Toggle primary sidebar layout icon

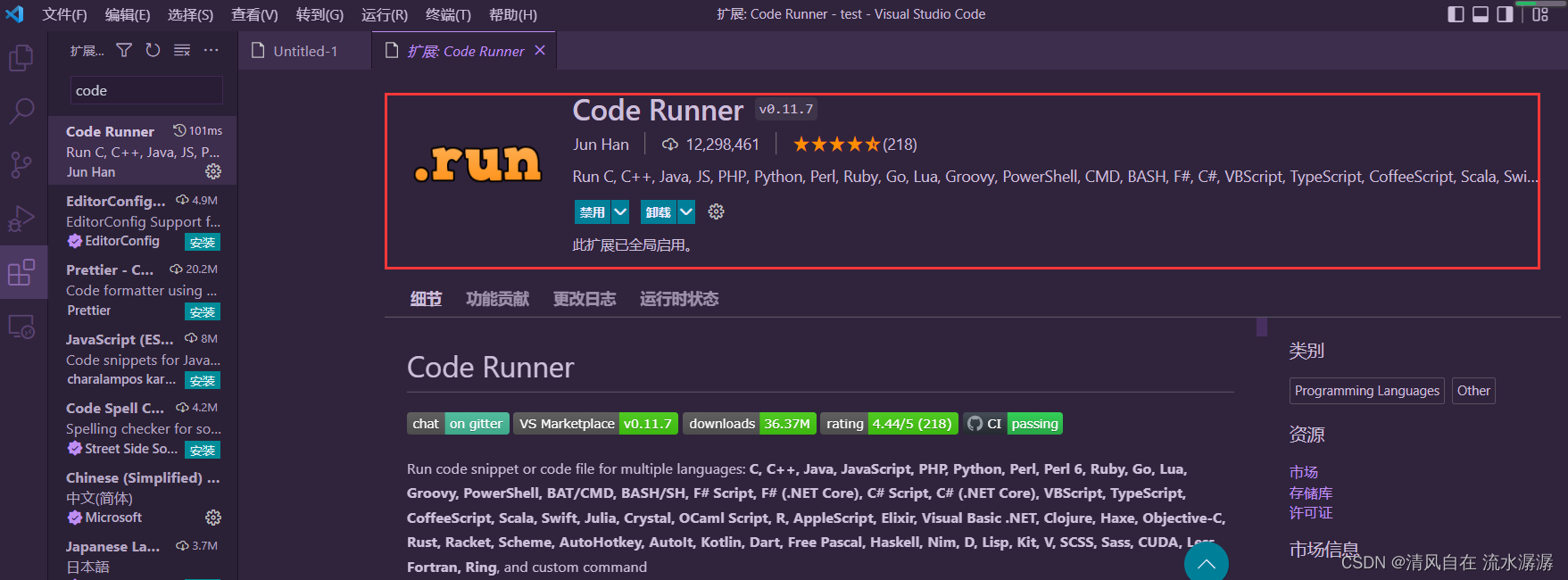(x=1456, y=14)
